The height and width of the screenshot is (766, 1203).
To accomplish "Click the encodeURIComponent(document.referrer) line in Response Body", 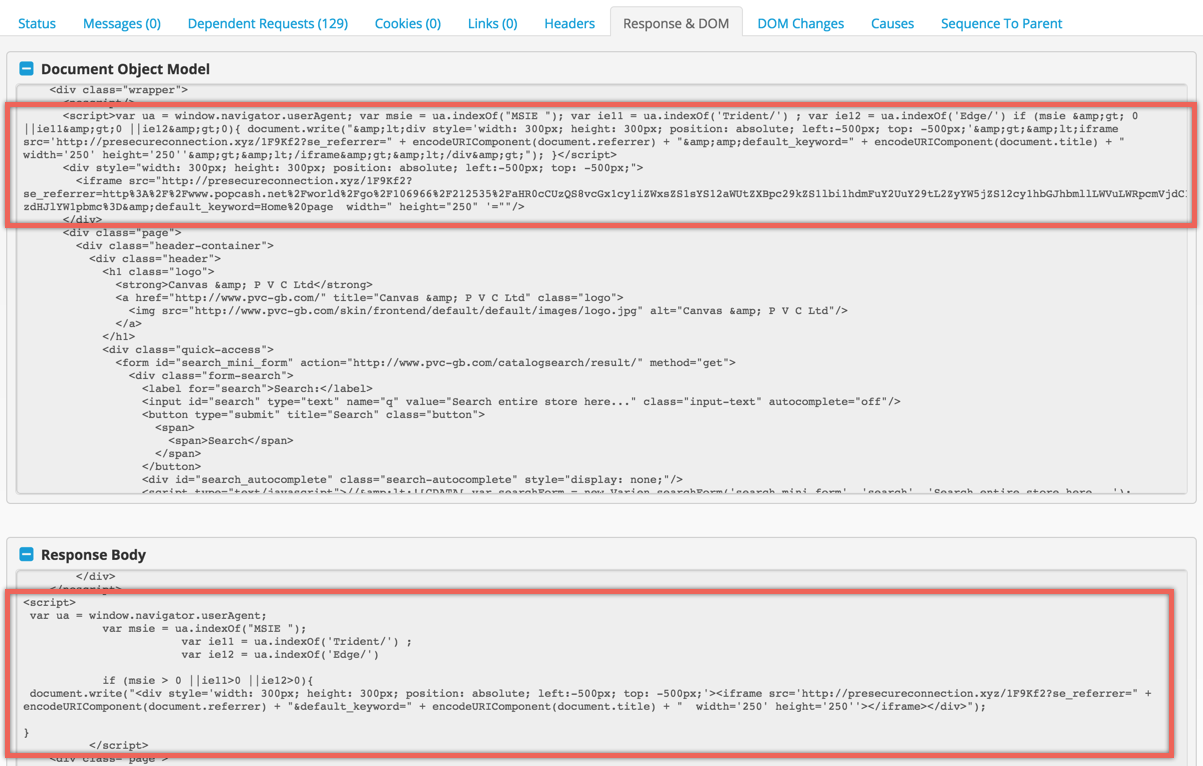I will (505, 707).
